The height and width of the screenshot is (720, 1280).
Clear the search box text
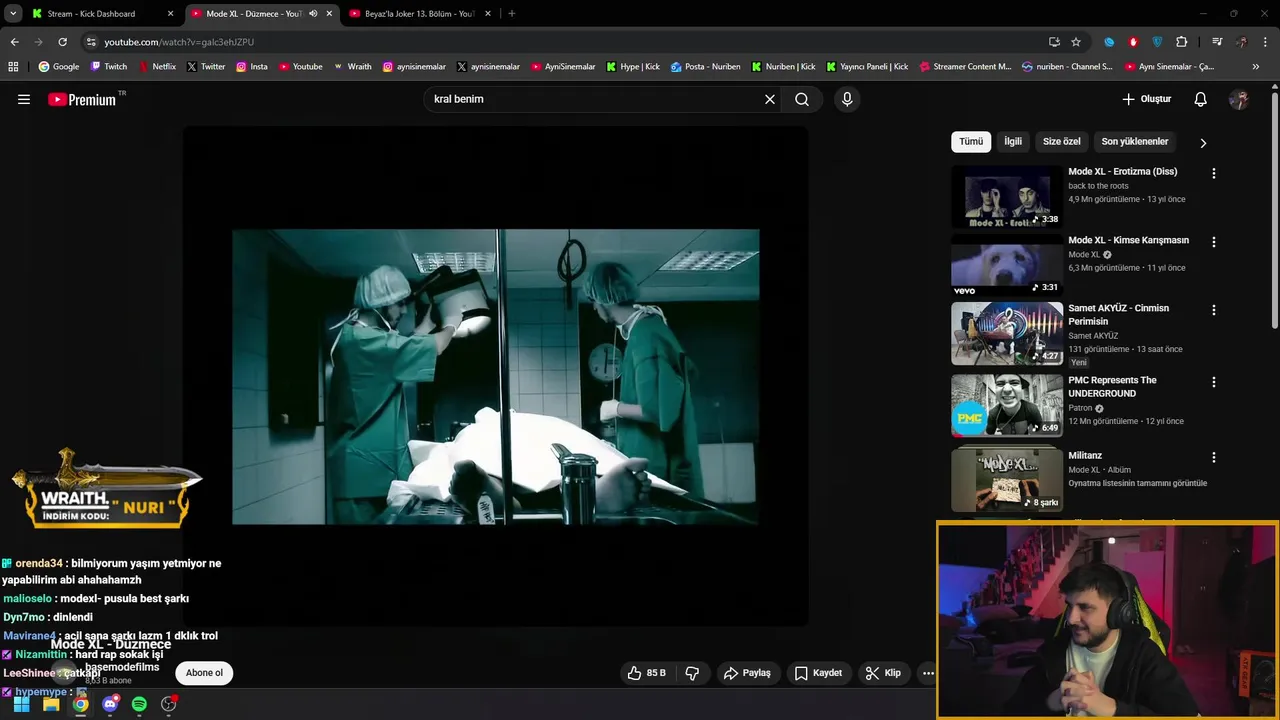(x=770, y=99)
